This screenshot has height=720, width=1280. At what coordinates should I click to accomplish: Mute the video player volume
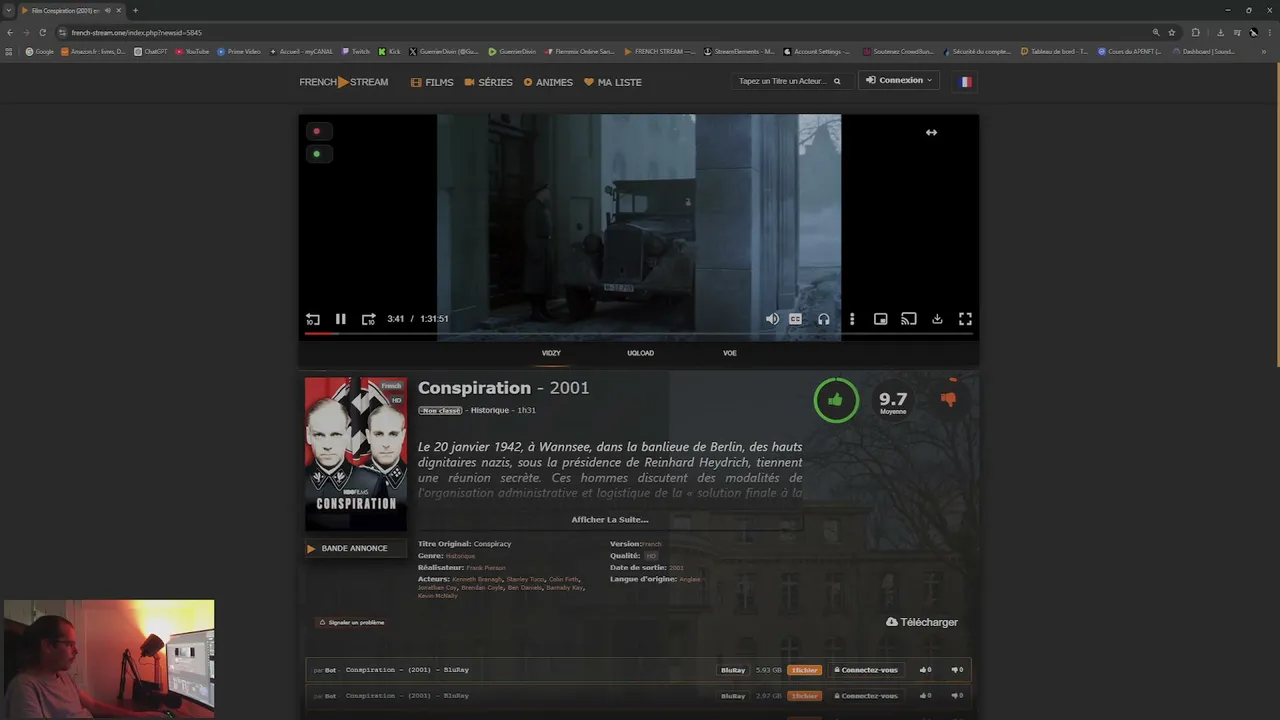pos(772,319)
